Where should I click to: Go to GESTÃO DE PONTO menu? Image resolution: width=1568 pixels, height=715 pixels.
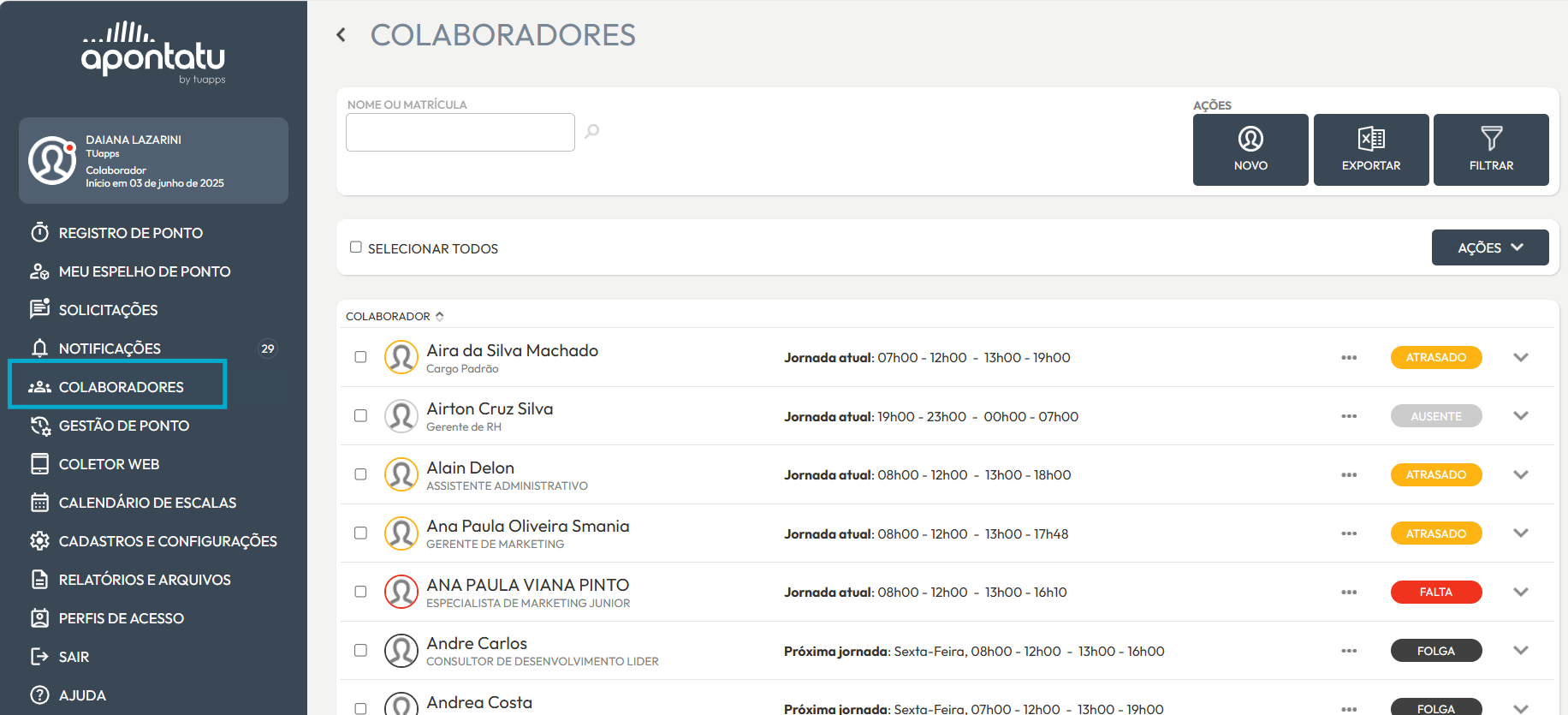pos(124,426)
